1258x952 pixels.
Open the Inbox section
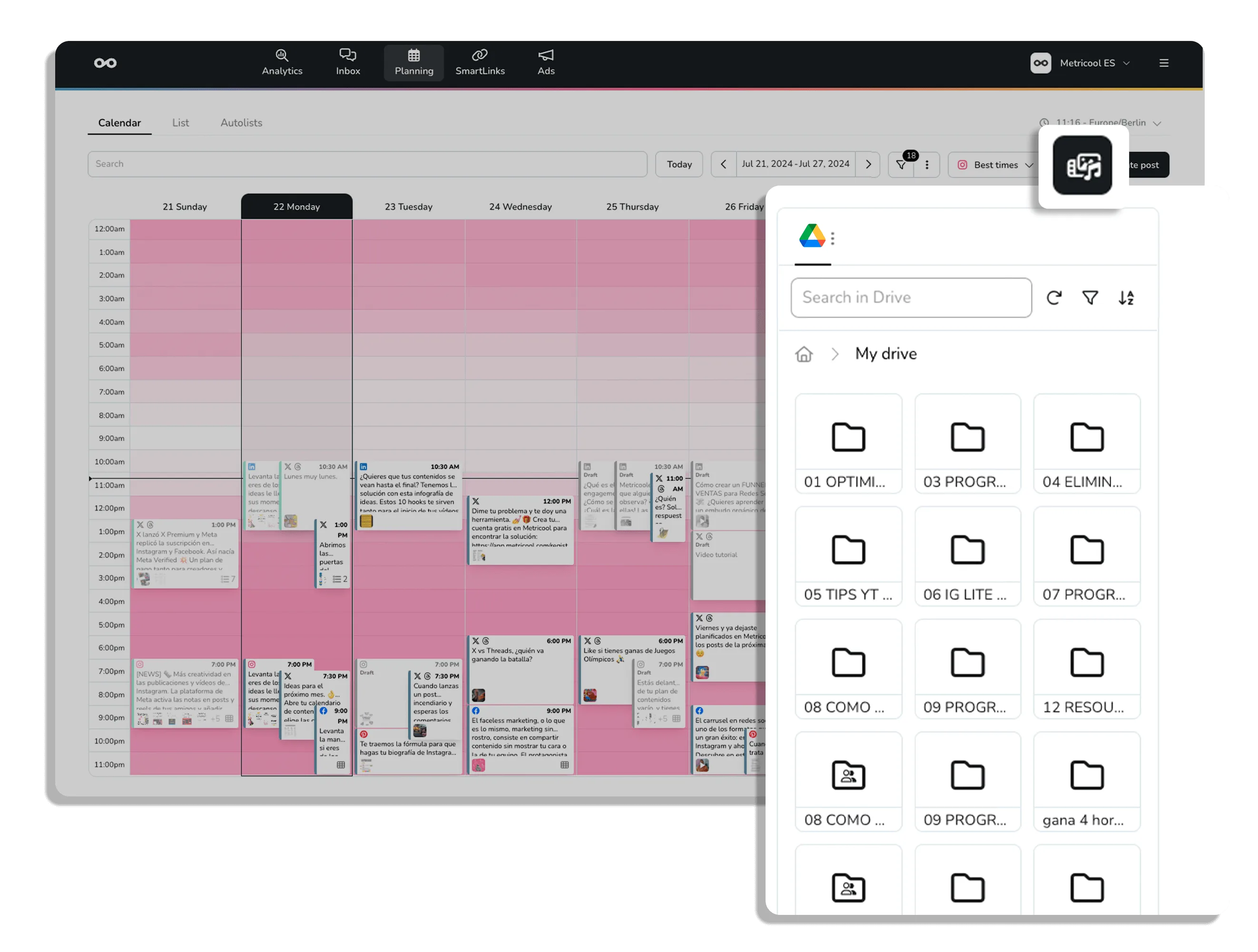pos(347,62)
